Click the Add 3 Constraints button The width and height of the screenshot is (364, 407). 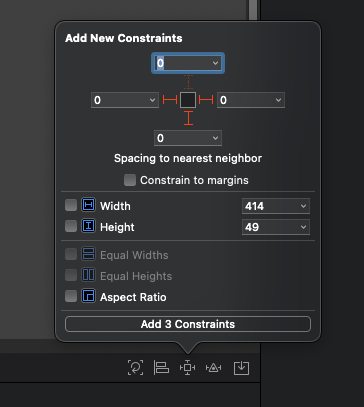coord(188,324)
